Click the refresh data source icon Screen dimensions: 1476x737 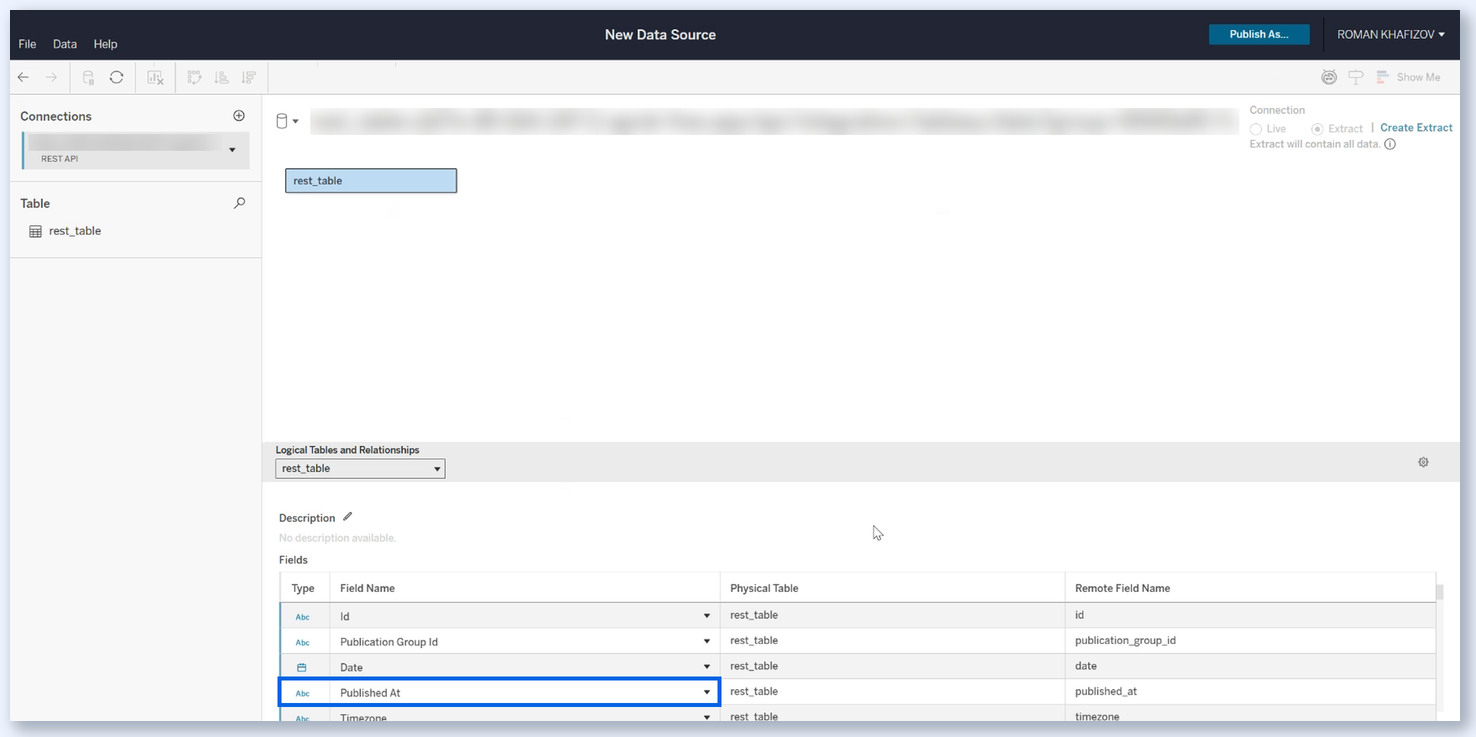click(x=117, y=77)
